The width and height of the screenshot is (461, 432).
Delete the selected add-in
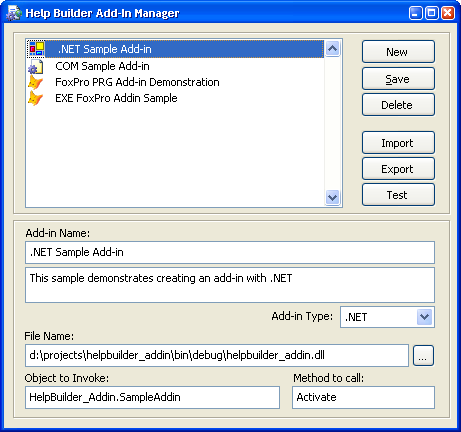(398, 105)
